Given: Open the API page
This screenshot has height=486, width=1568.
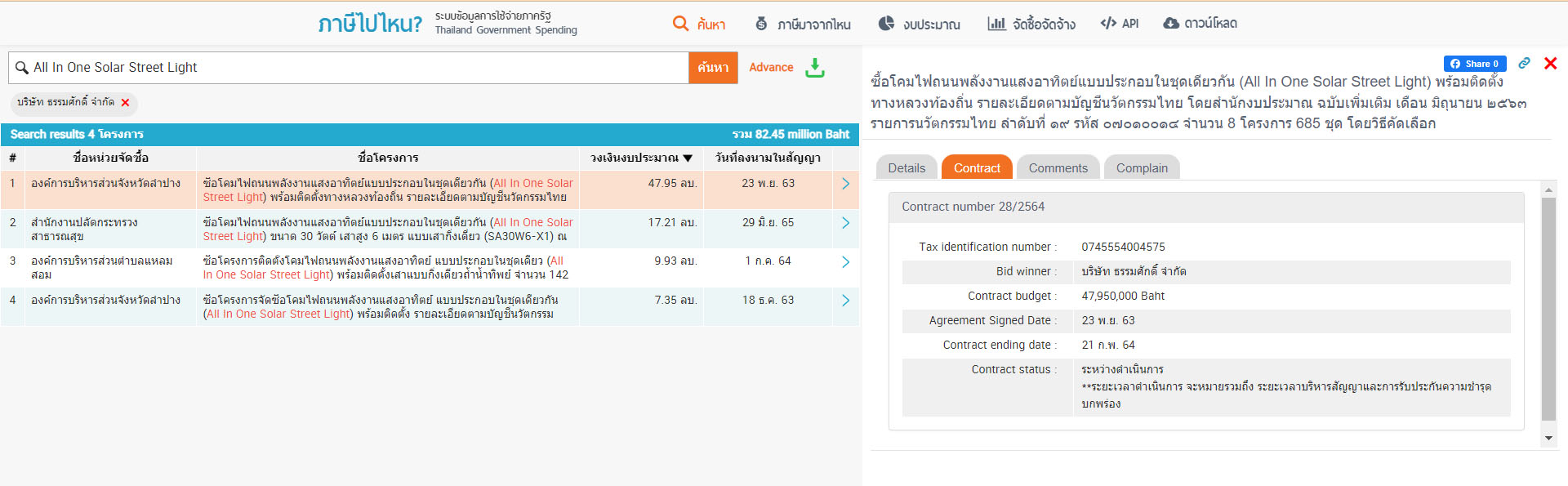Looking at the screenshot, I should (x=1120, y=24).
